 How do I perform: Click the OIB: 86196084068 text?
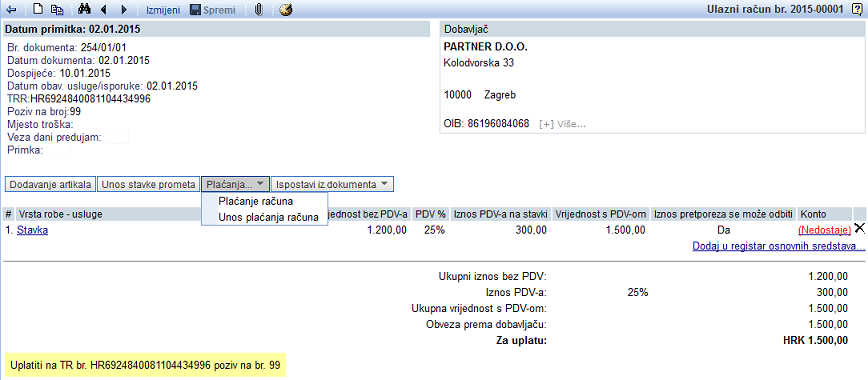tap(487, 124)
